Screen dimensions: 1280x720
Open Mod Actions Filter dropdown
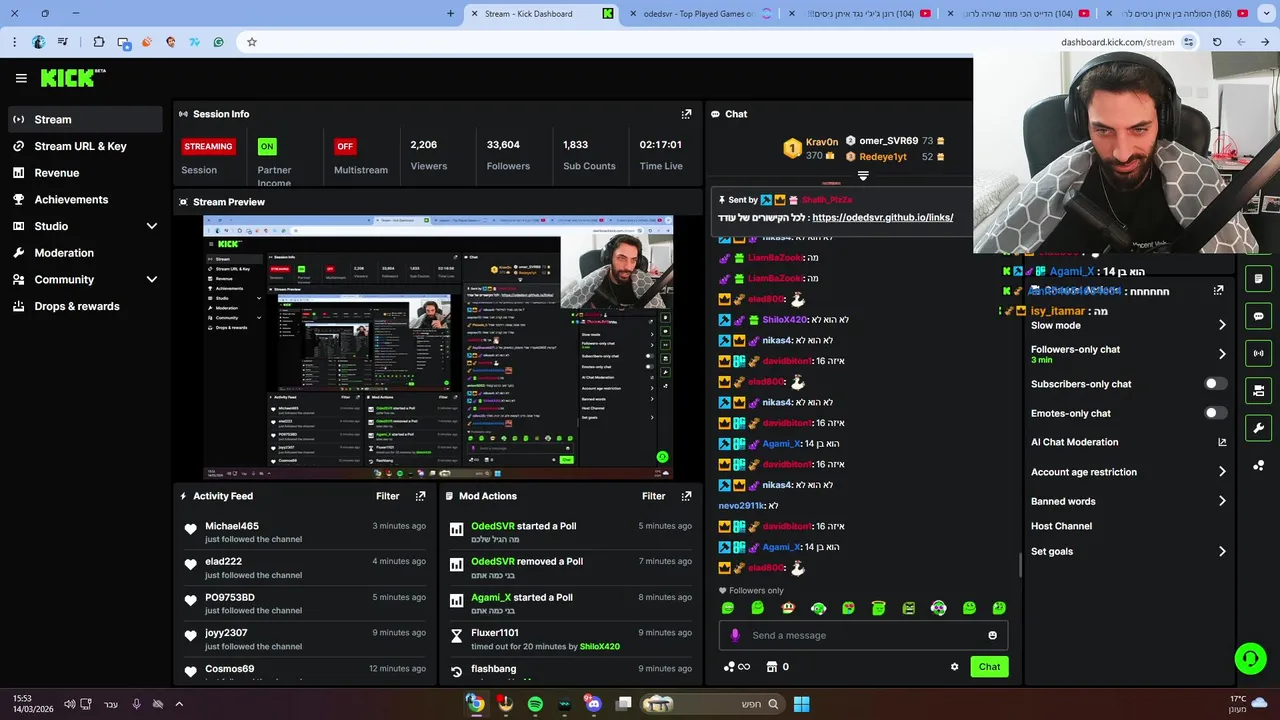pos(653,496)
